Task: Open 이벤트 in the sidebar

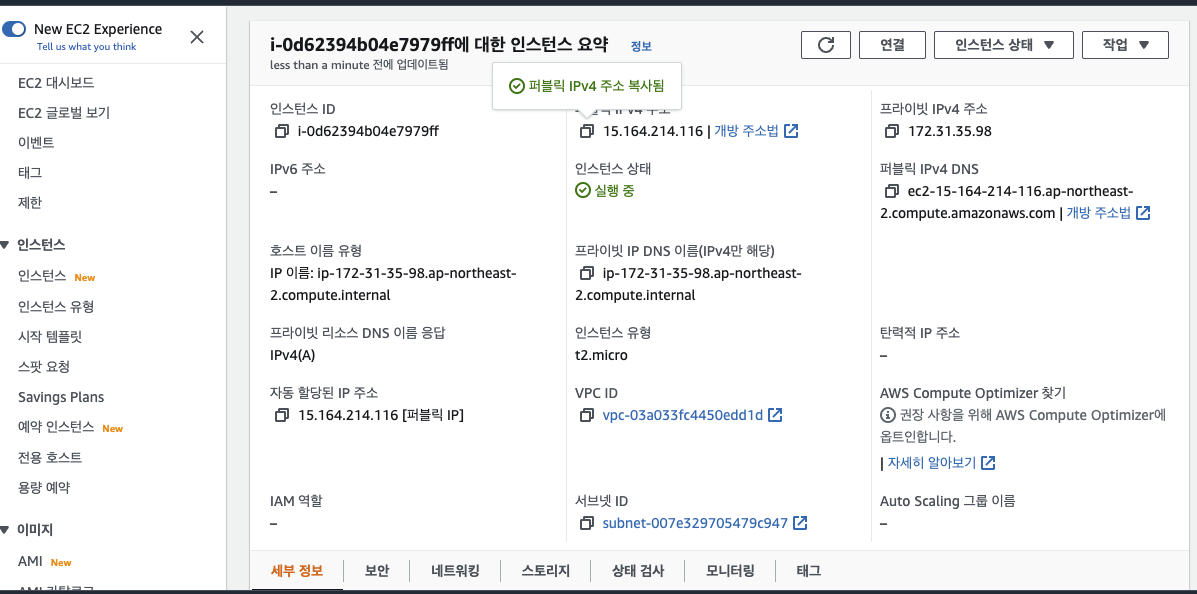Action: point(36,143)
